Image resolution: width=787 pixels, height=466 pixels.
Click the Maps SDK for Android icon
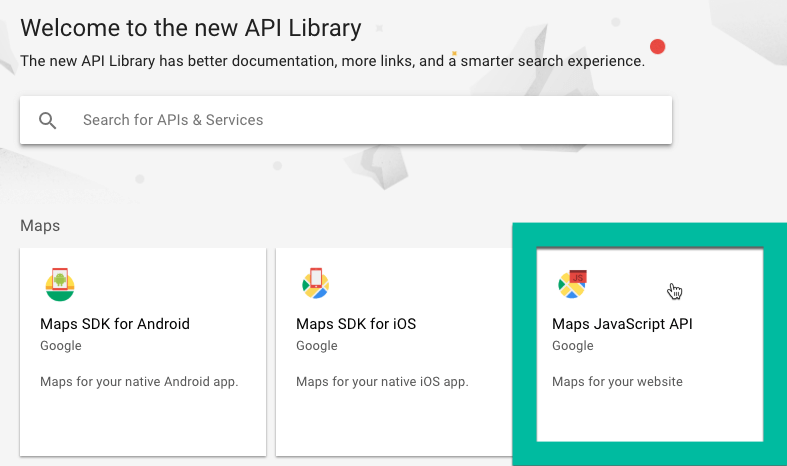pos(60,285)
